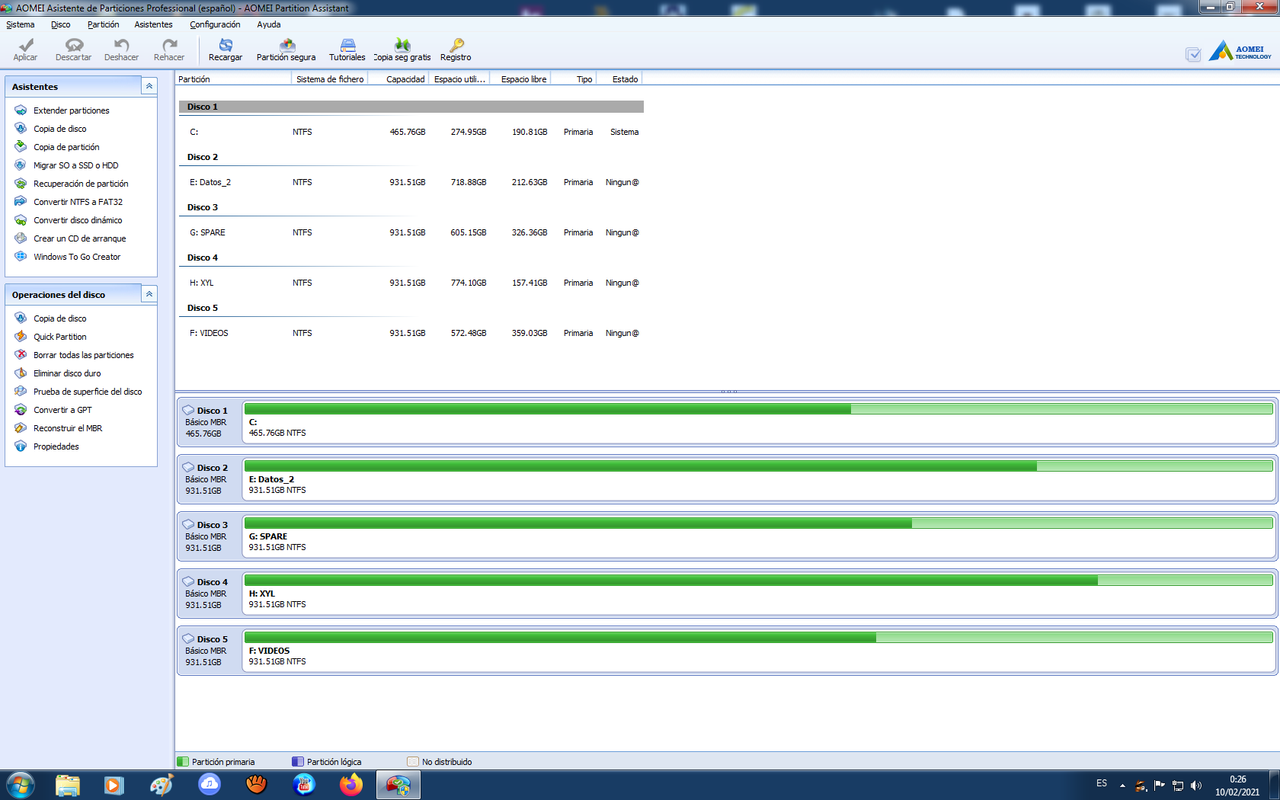Click the Rehacer toolbar icon
The image size is (1280, 800).
[169, 45]
